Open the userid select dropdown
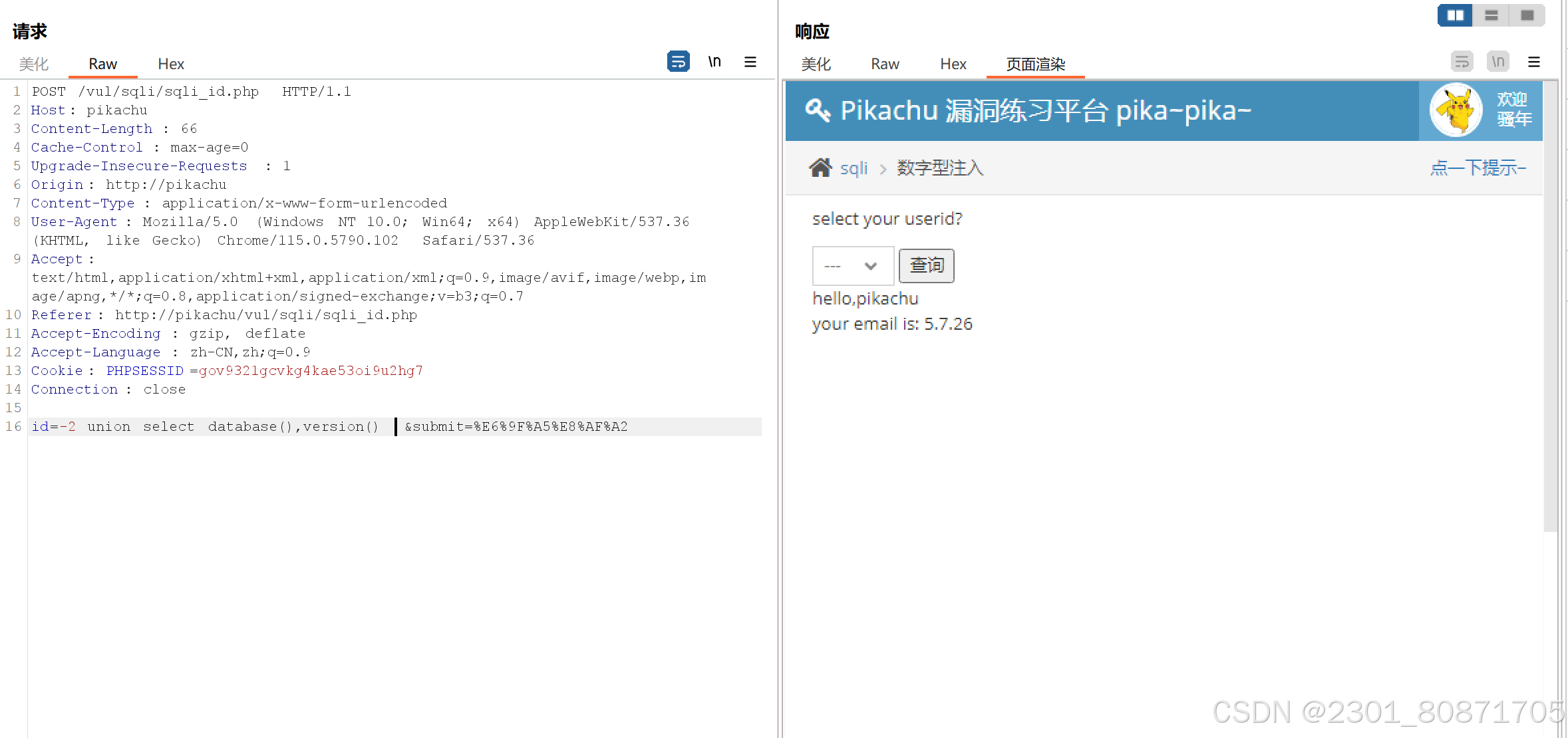Screen dimensions: 1568x738 852,266
